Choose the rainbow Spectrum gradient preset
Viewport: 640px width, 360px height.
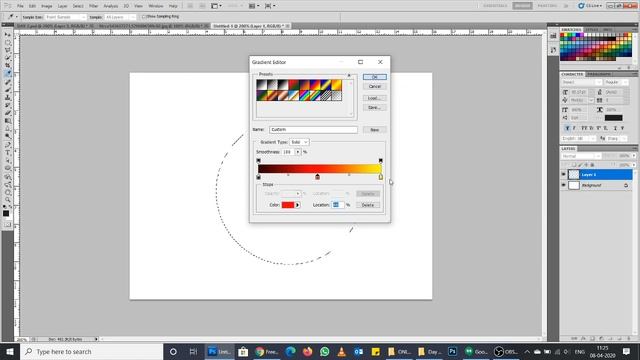click(x=305, y=95)
